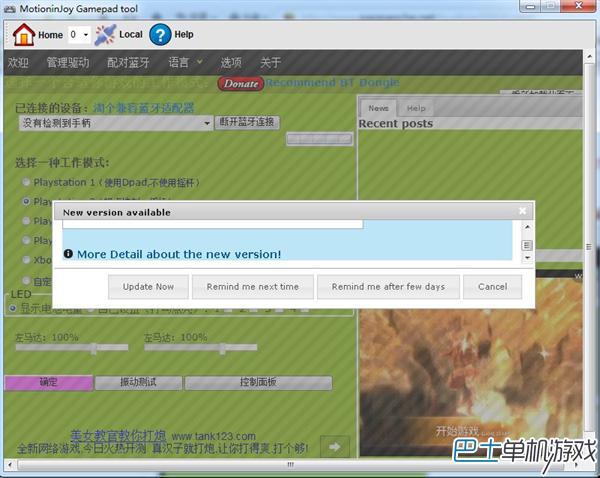Screen dimensions: 600x478
Task: Click the Cancel button in update dialog
Action: pos(492,287)
